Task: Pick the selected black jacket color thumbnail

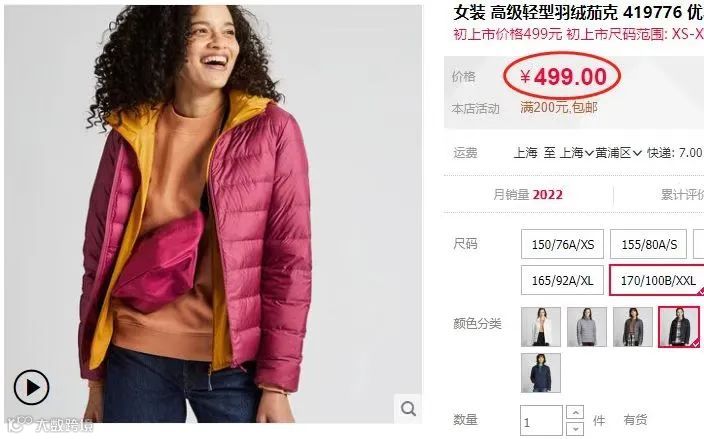Action: (679, 327)
